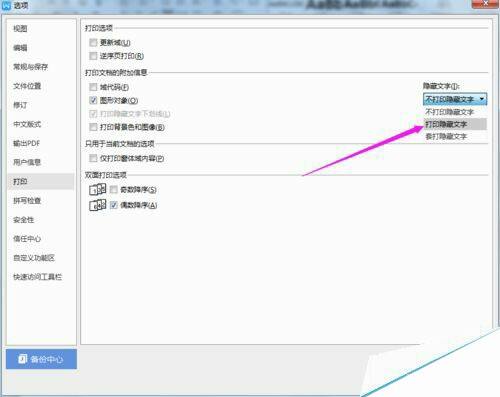Uncheck the 图形对象(O) checkbox
The width and height of the screenshot is (500, 397).
[x=93, y=100]
